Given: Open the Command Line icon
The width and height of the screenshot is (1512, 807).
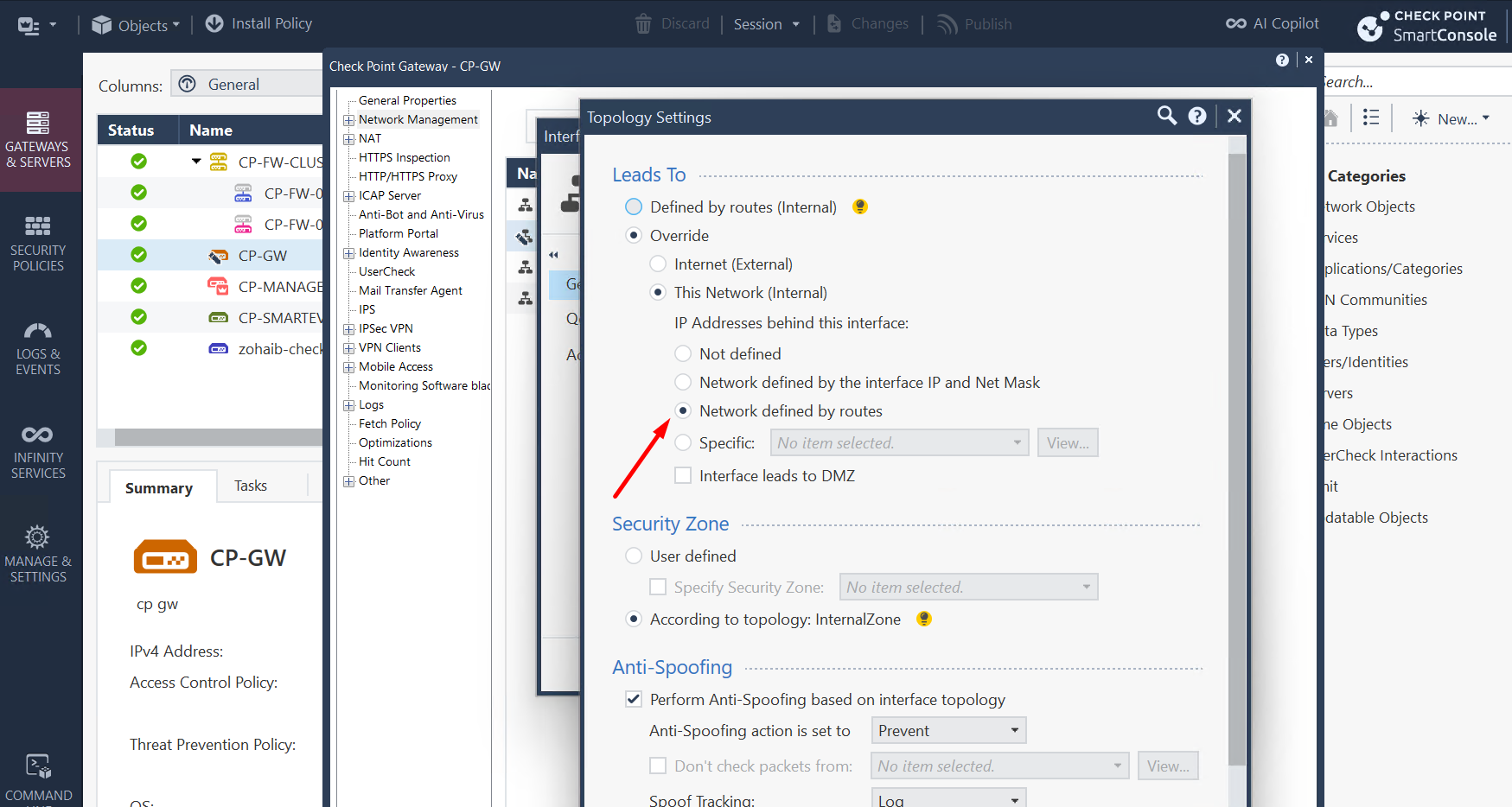Looking at the screenshot, I should click(39, 766).
